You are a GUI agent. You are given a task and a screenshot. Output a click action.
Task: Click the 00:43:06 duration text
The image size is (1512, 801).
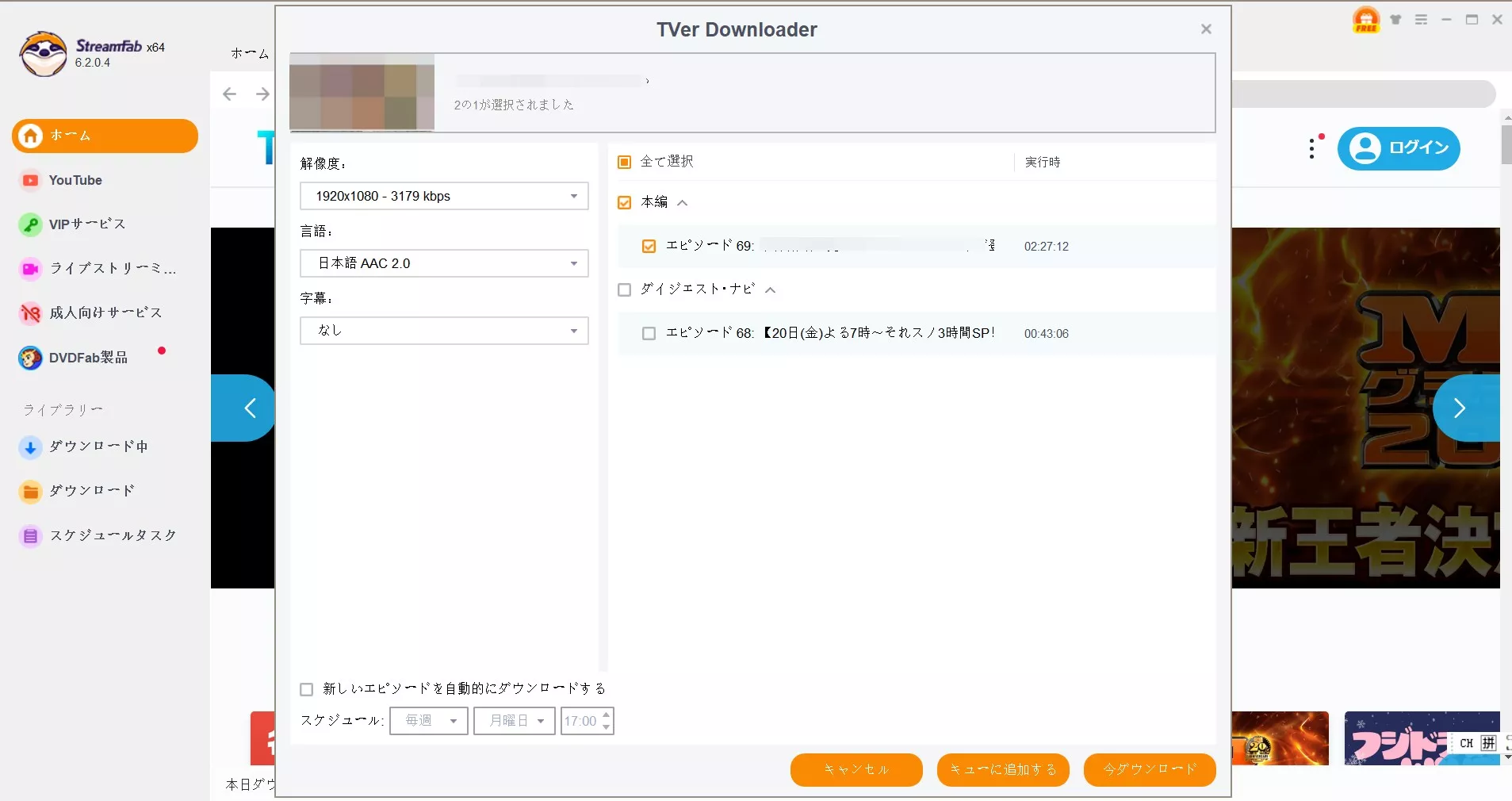click(x=1047, y=334)
